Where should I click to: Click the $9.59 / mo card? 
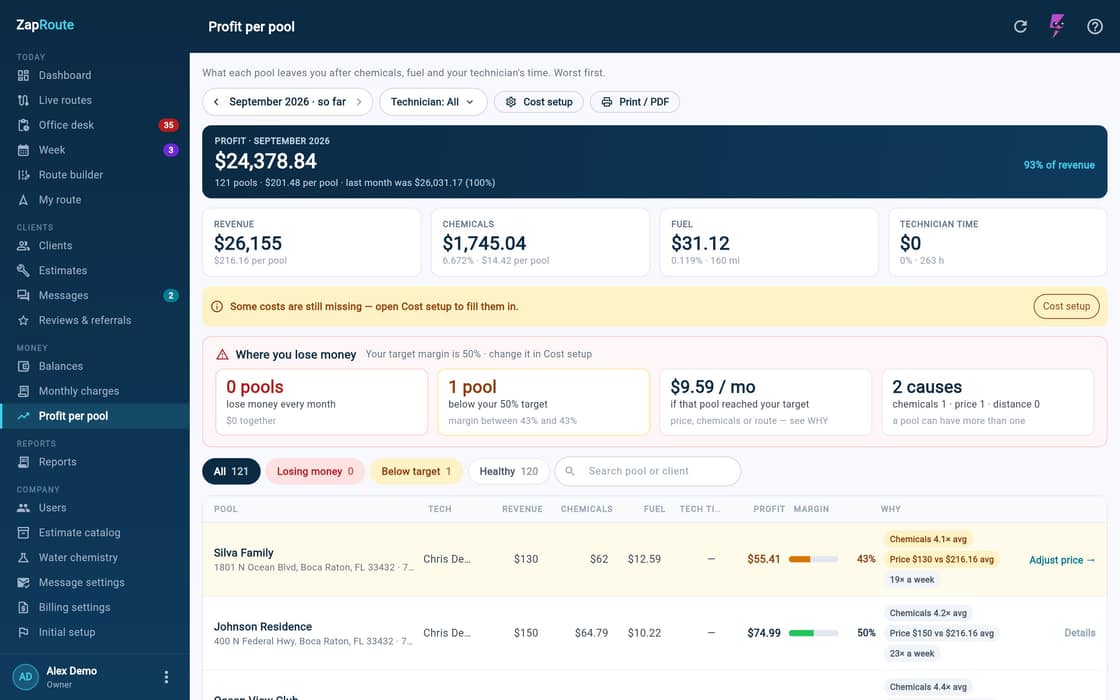766,402
